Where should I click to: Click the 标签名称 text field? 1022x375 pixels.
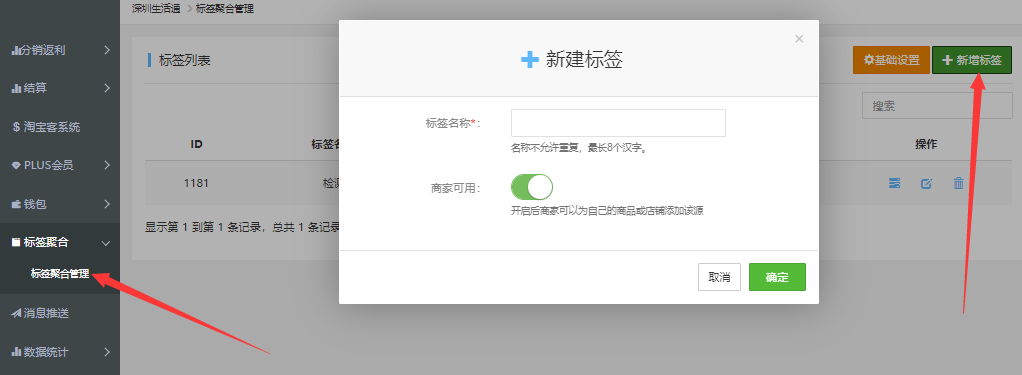pyautogui.click(x=618, y=123)
